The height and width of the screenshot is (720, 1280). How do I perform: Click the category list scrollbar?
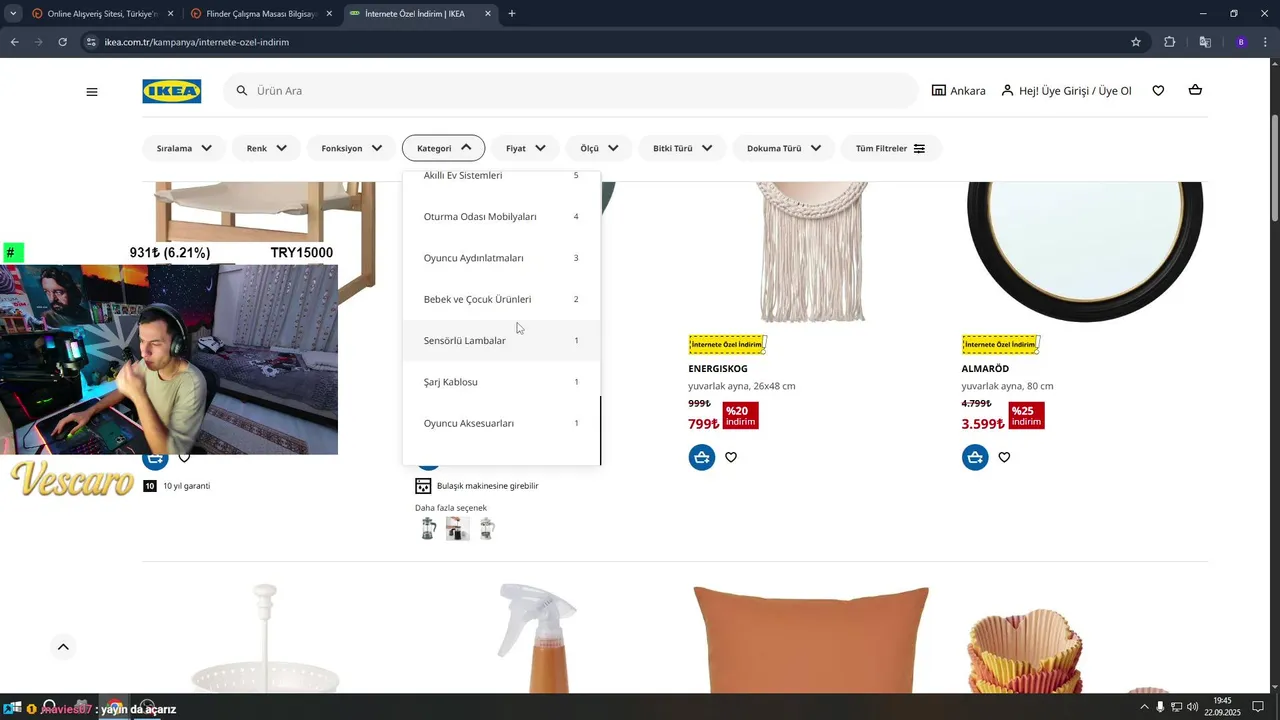(600, 430)
